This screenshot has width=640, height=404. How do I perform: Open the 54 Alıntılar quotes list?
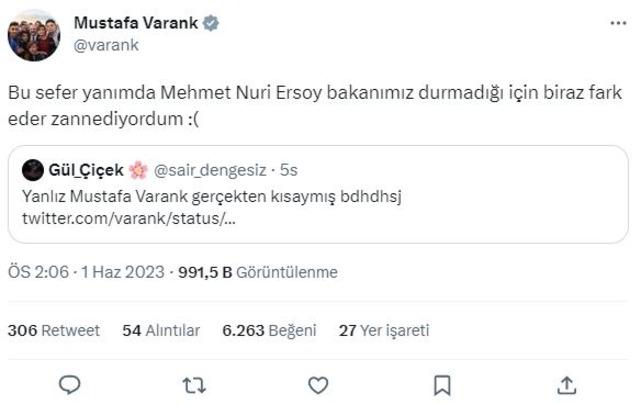coord(161,330)
